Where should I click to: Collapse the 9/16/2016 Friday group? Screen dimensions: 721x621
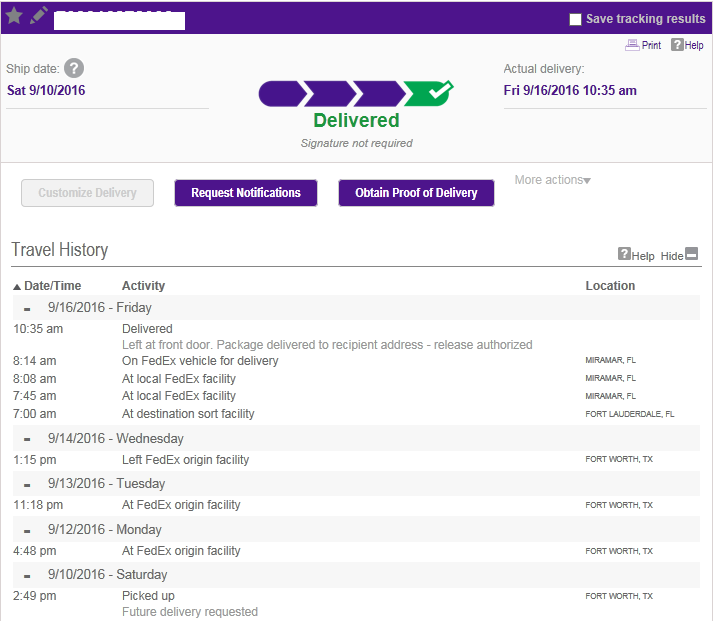click(x=27, y=309)
